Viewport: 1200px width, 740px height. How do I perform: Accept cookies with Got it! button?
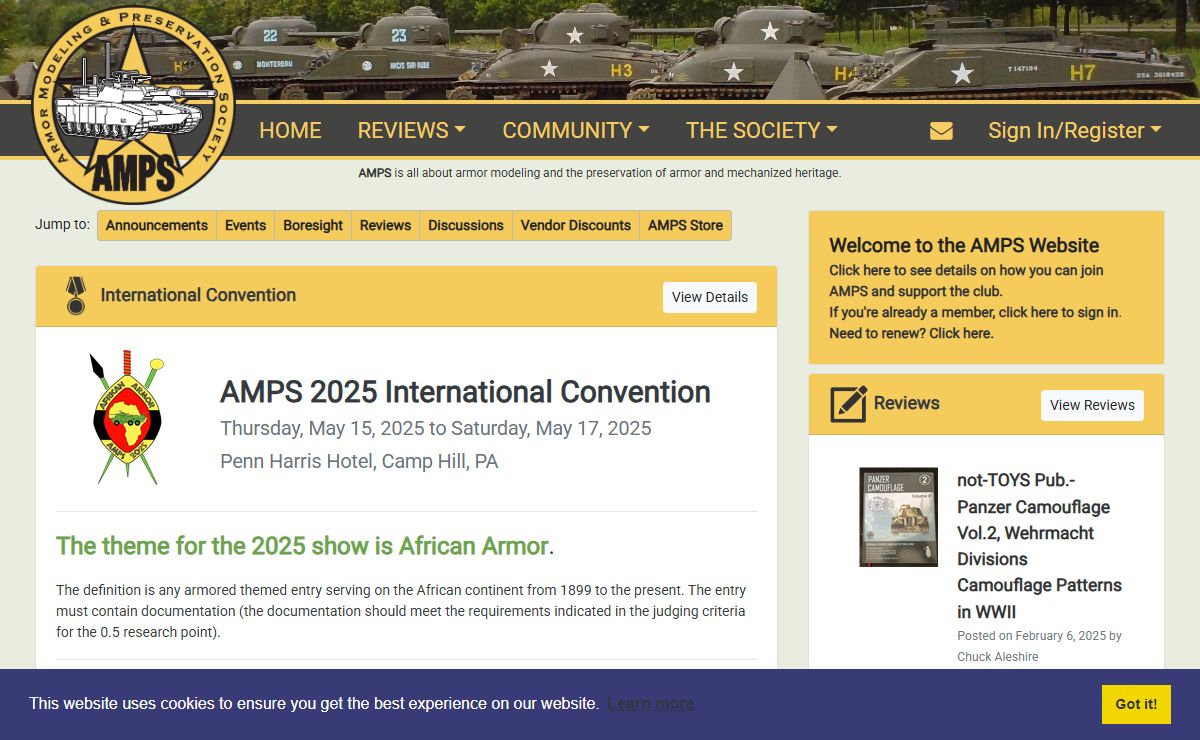pos(1136,704)
